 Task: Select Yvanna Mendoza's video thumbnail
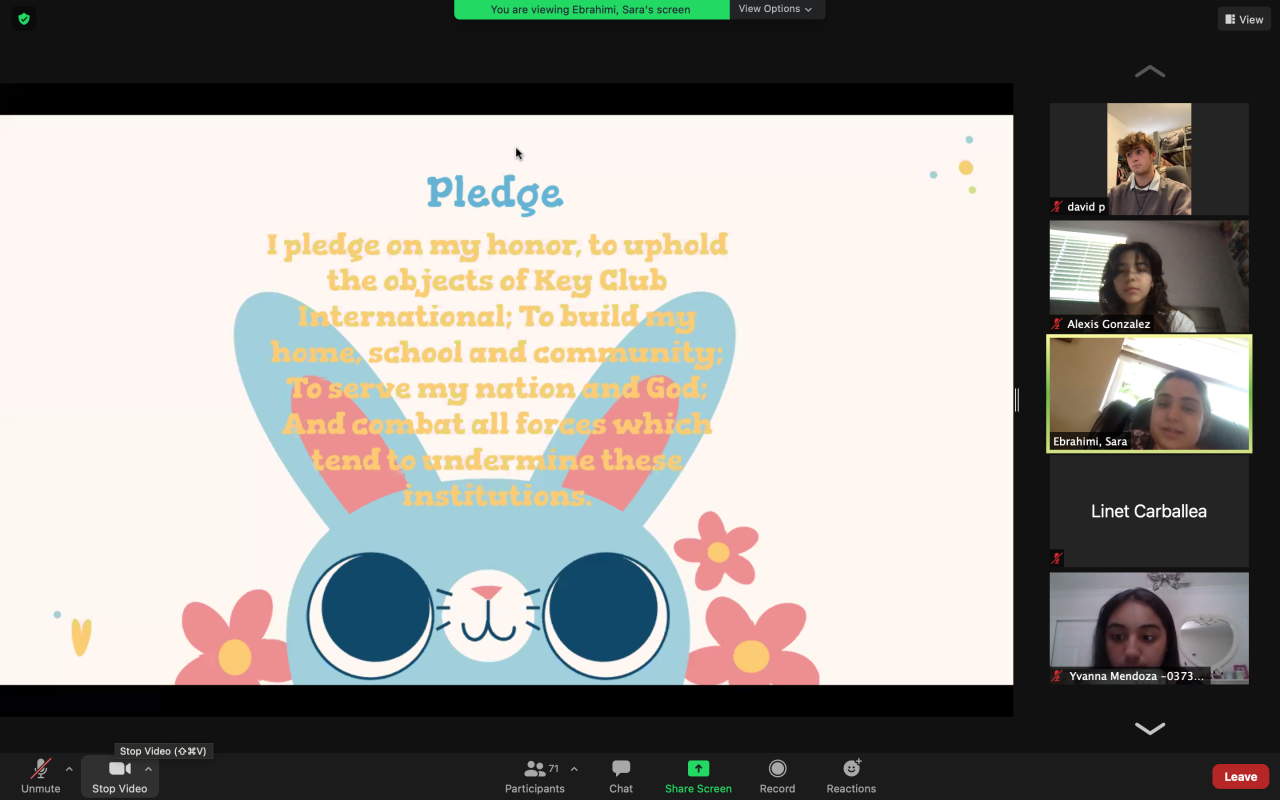[x=1149, y=628]
